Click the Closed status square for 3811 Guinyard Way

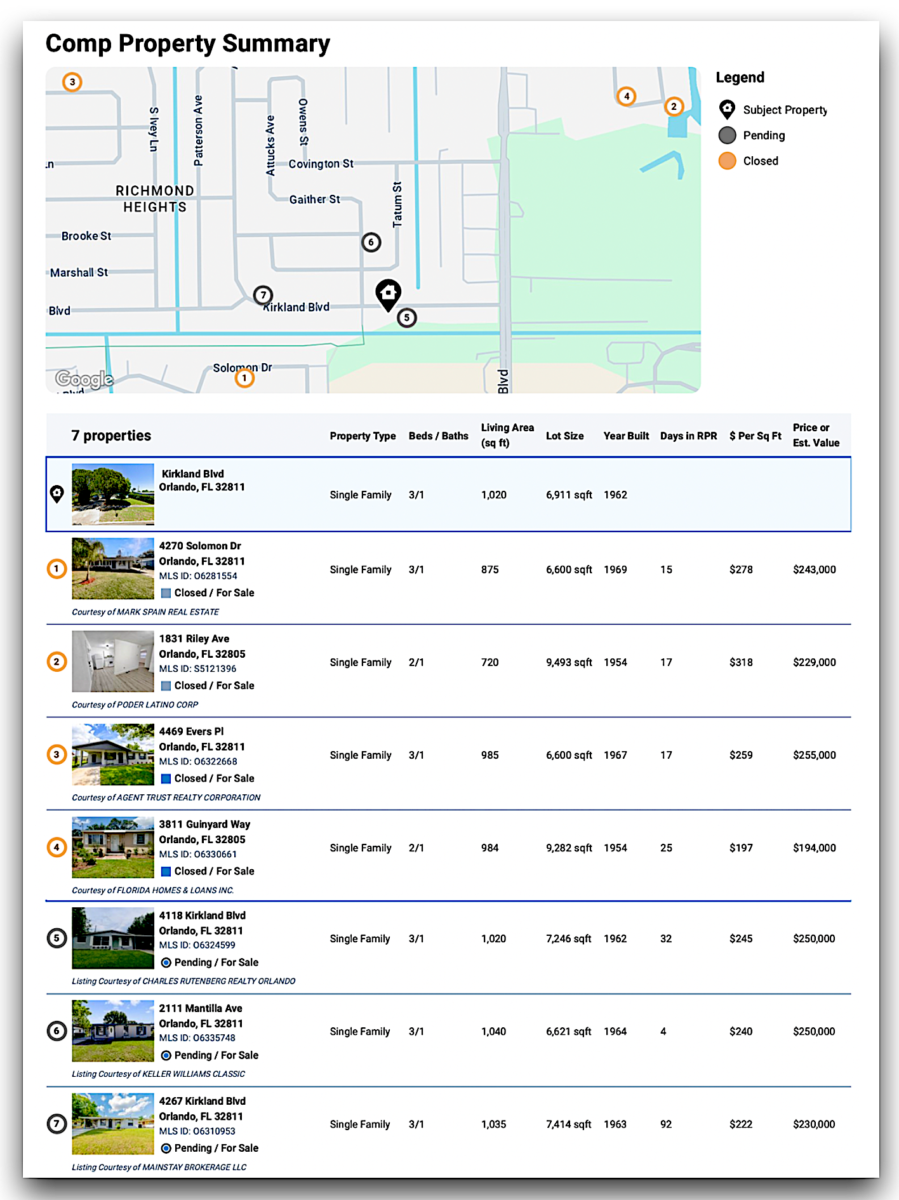(166, 871)
